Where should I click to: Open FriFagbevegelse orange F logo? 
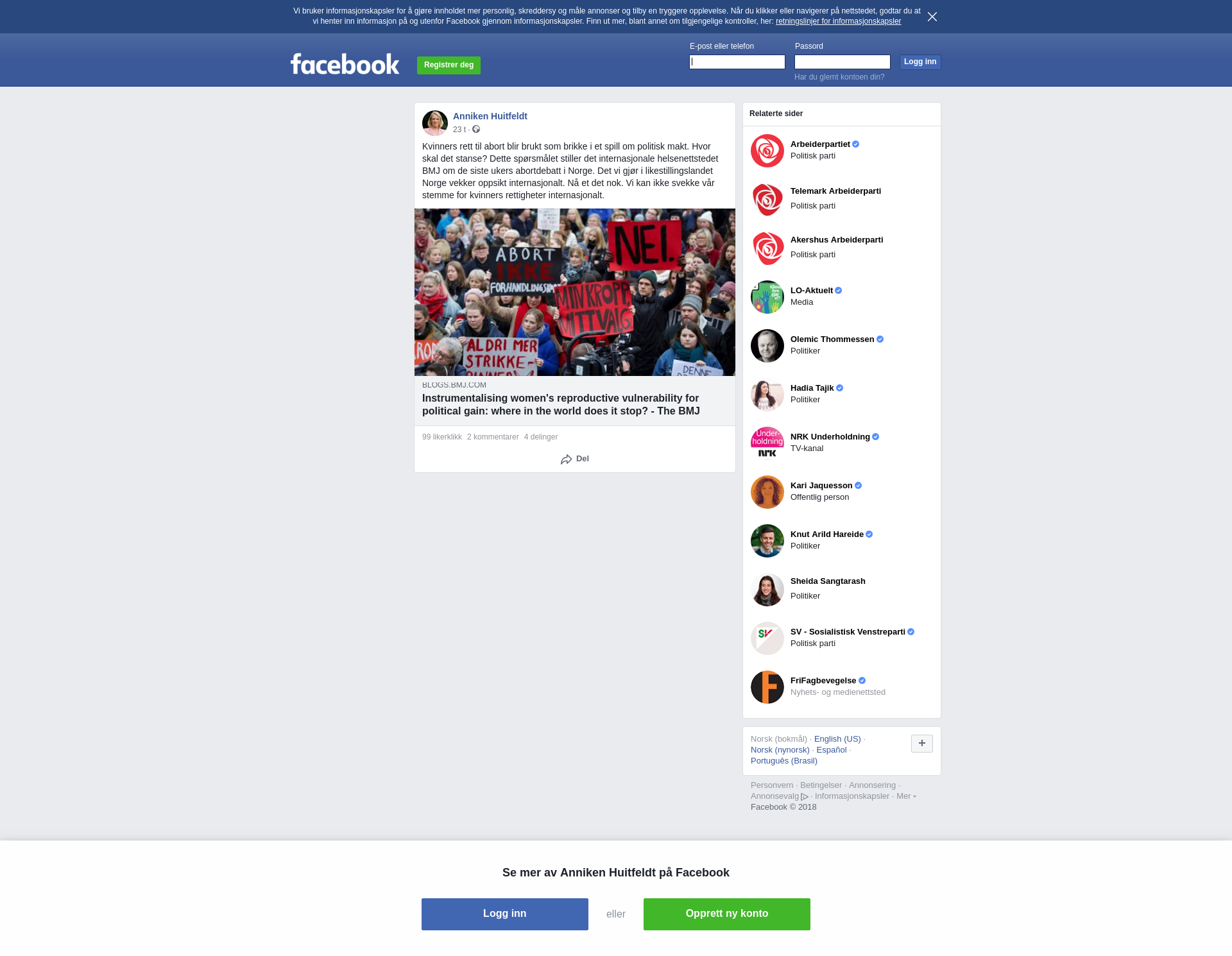pos(767,687)
